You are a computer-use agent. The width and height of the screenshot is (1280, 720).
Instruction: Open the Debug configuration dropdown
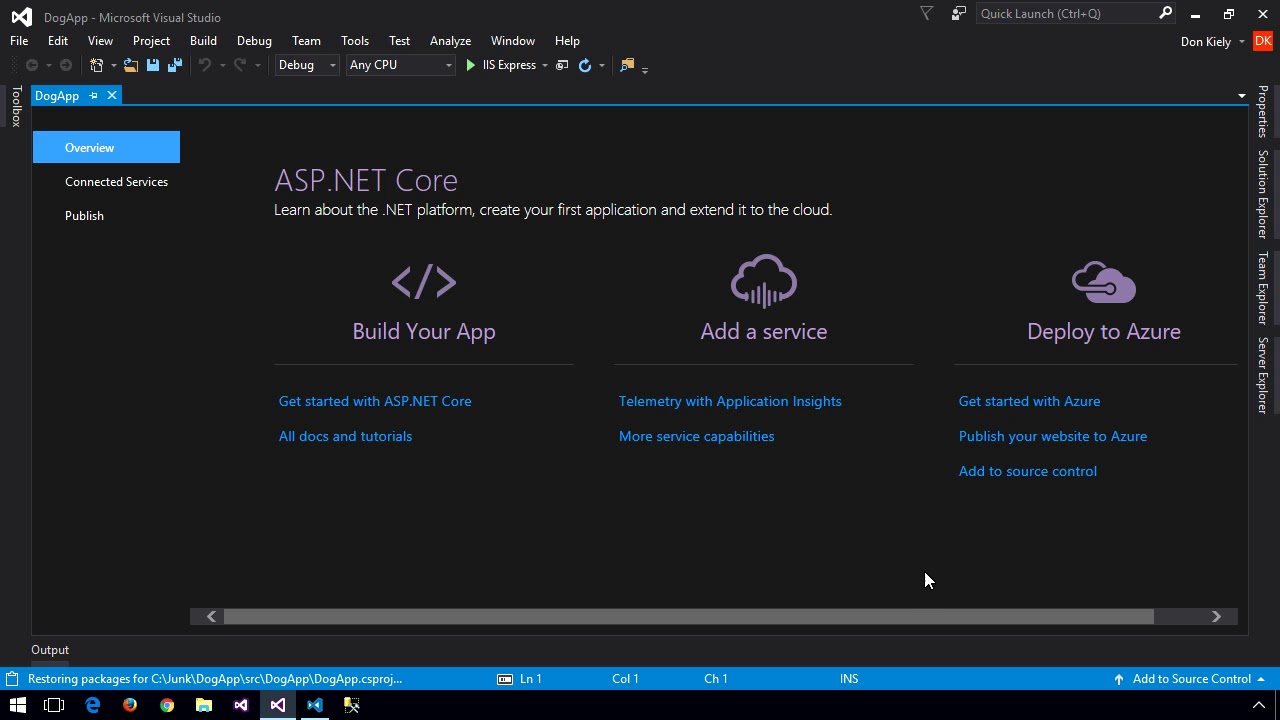pyautogui.click(x=307, y=65)
